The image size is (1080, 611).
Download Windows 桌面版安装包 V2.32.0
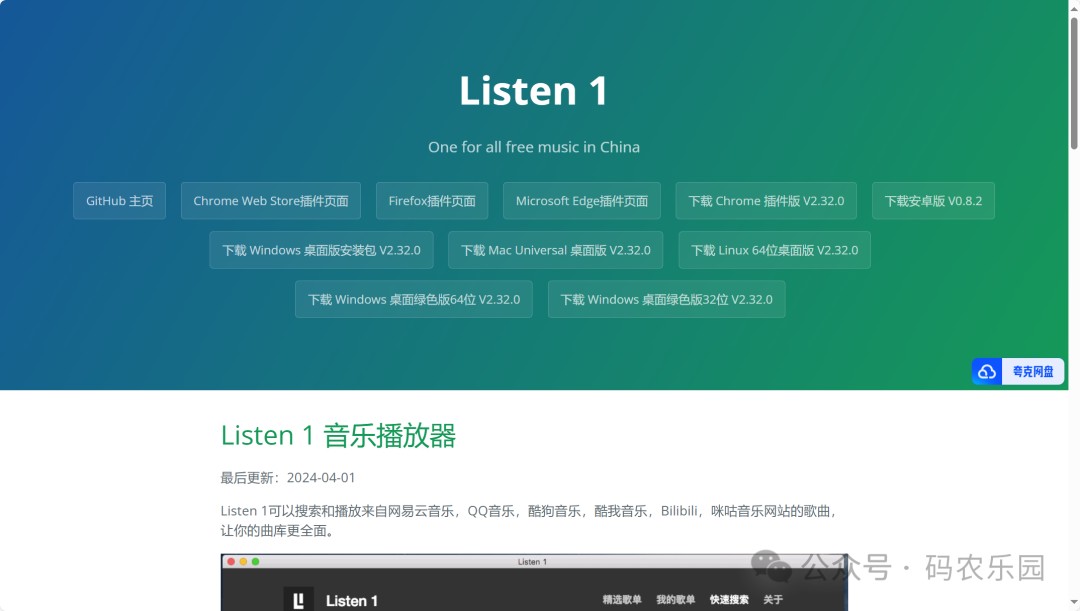coord(321,250)
